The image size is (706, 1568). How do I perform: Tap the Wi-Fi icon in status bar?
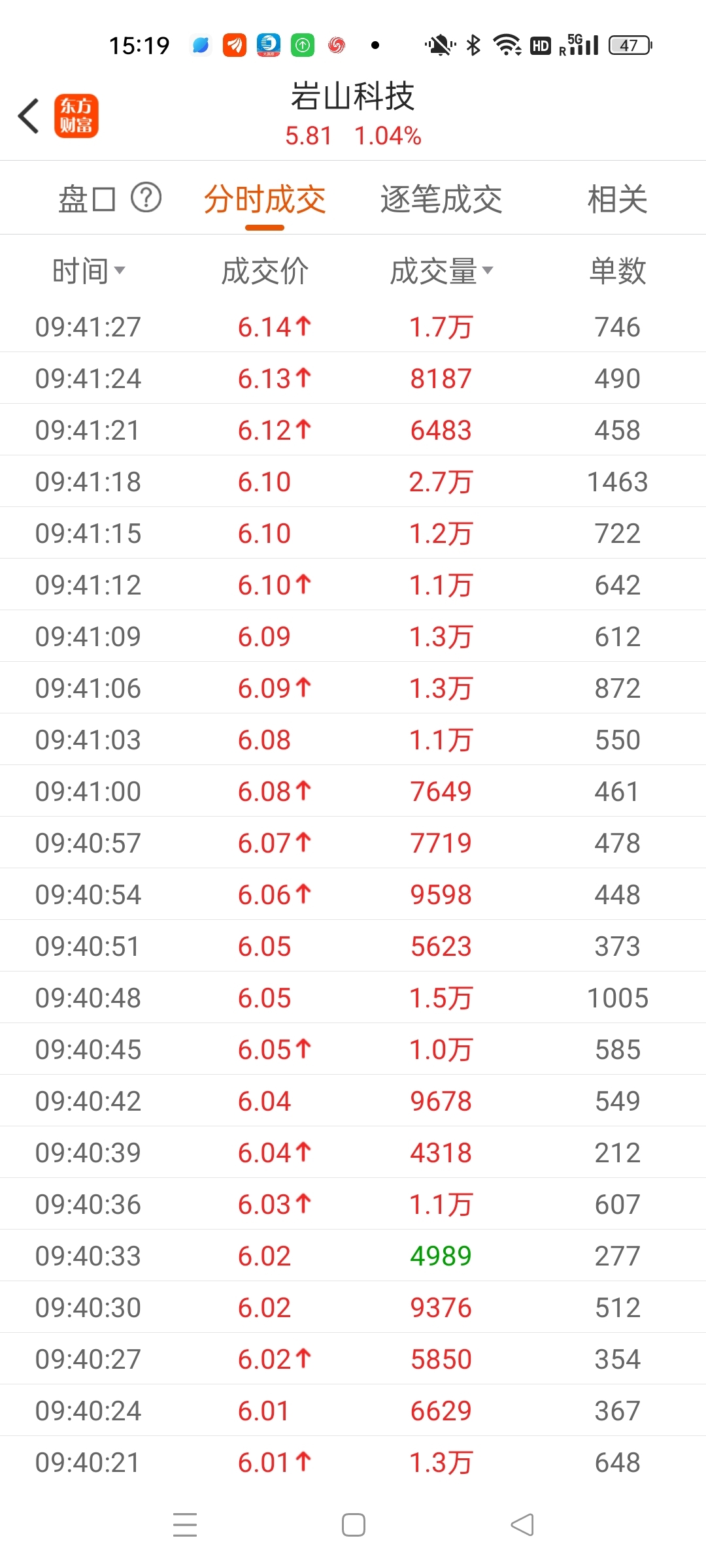507,45
